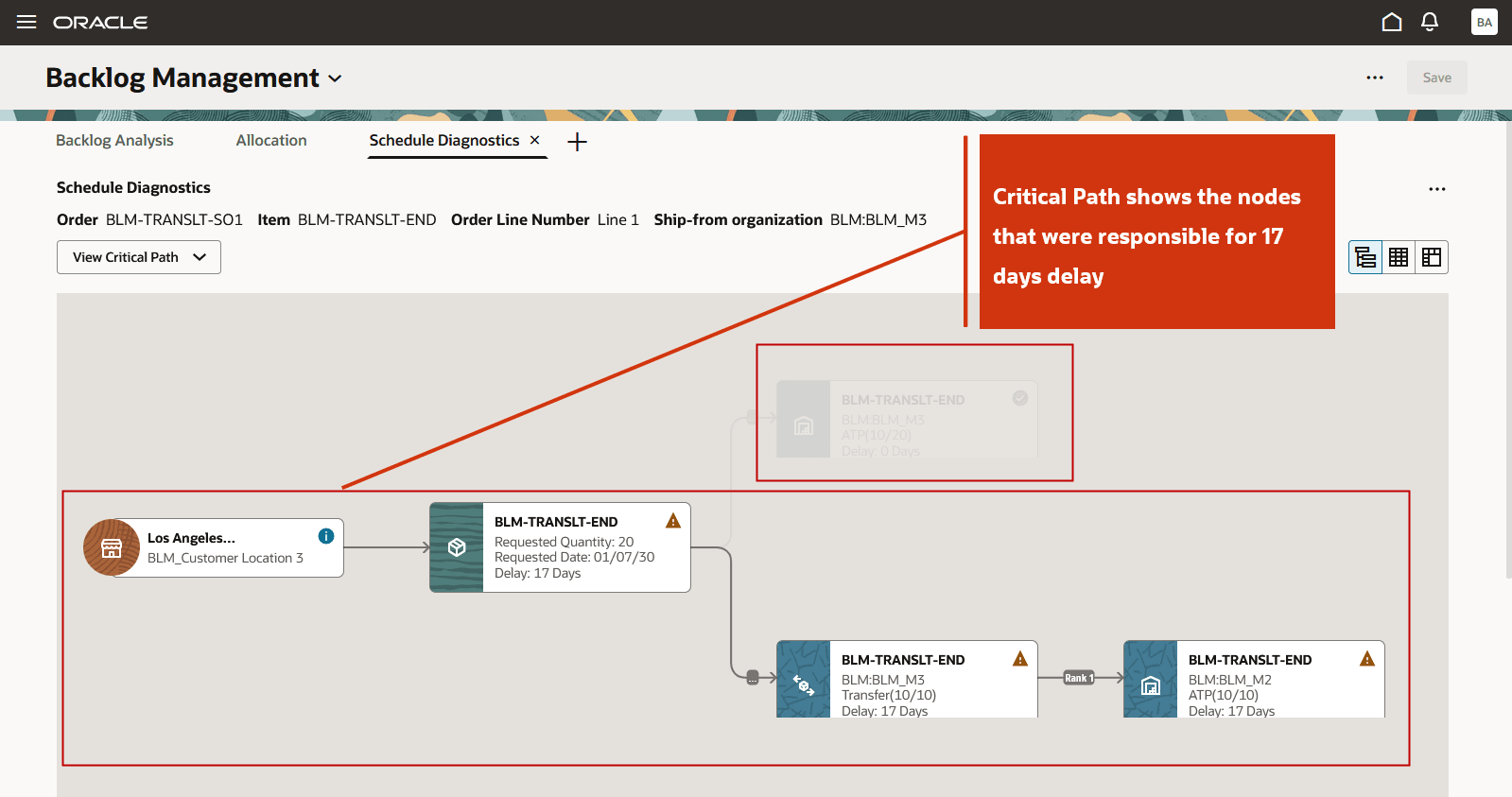Click the BLM_M2 ATP warehouse icon
Image resolution: width=1512 pixels, height=797 pixels.
1151,684
